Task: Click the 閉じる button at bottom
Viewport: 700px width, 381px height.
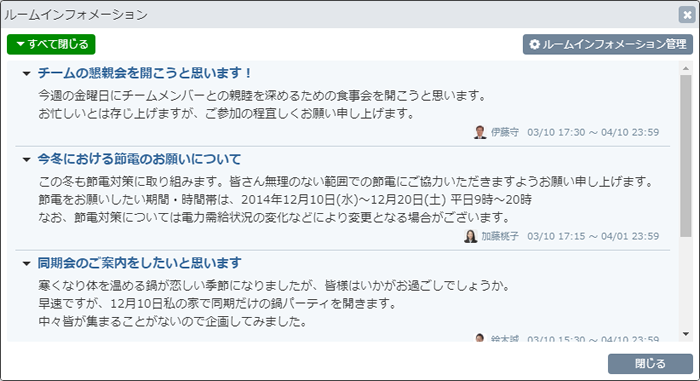Action: coord(650,364)
